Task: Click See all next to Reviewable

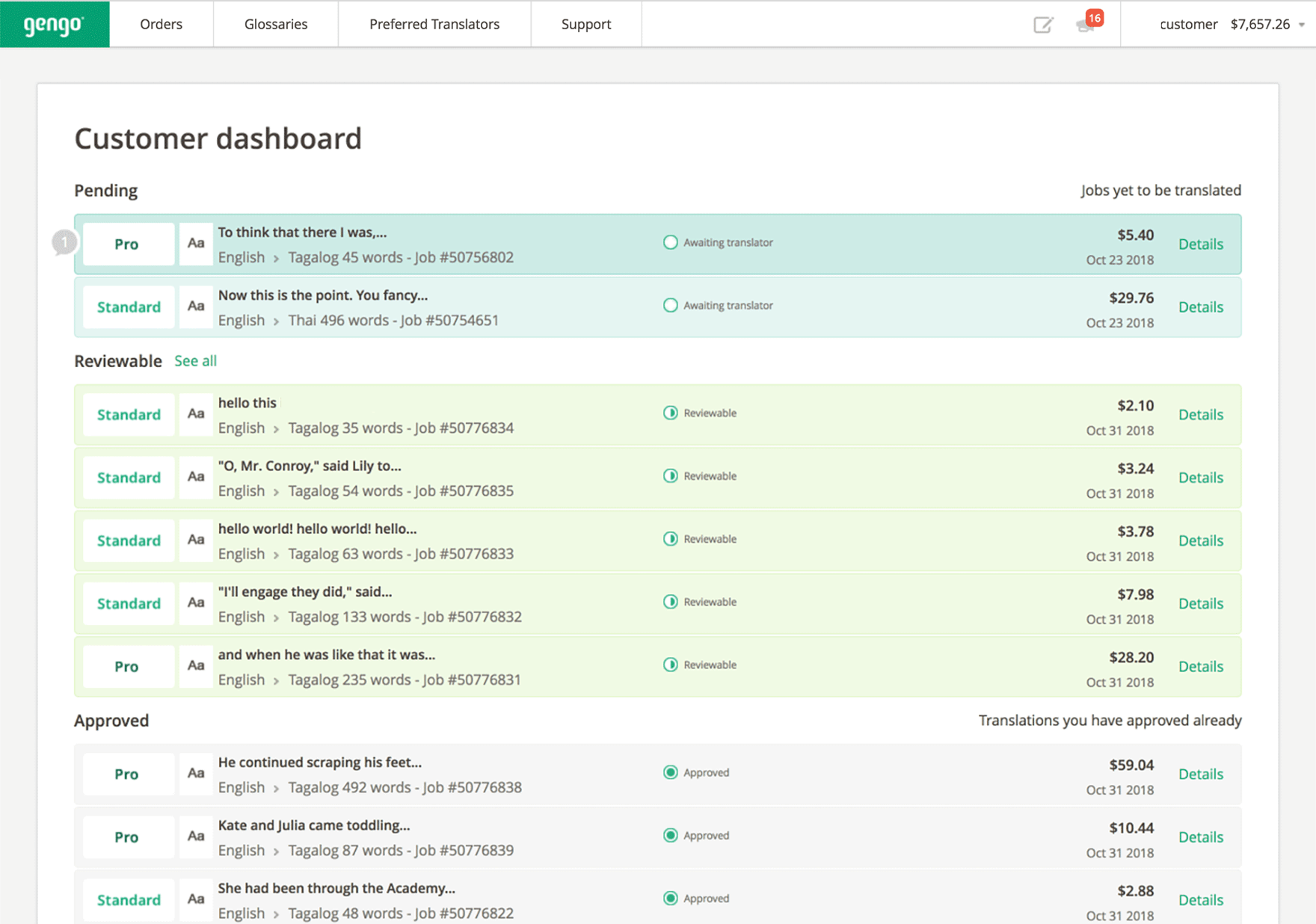Action: pos(195,361)
